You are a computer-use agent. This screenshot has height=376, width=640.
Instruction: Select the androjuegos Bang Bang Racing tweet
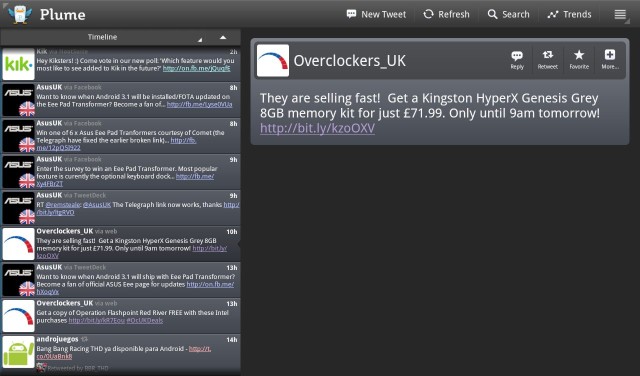[121, 352]
